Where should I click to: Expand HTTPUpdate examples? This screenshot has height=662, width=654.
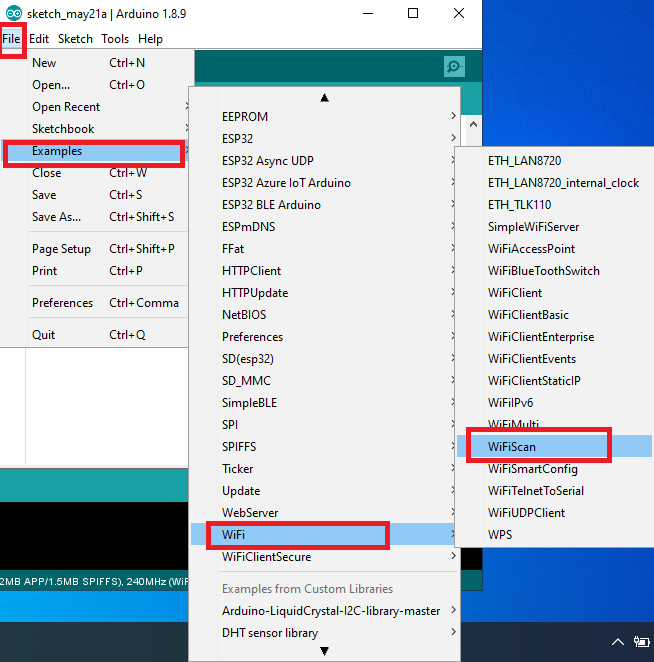point(323,293)
